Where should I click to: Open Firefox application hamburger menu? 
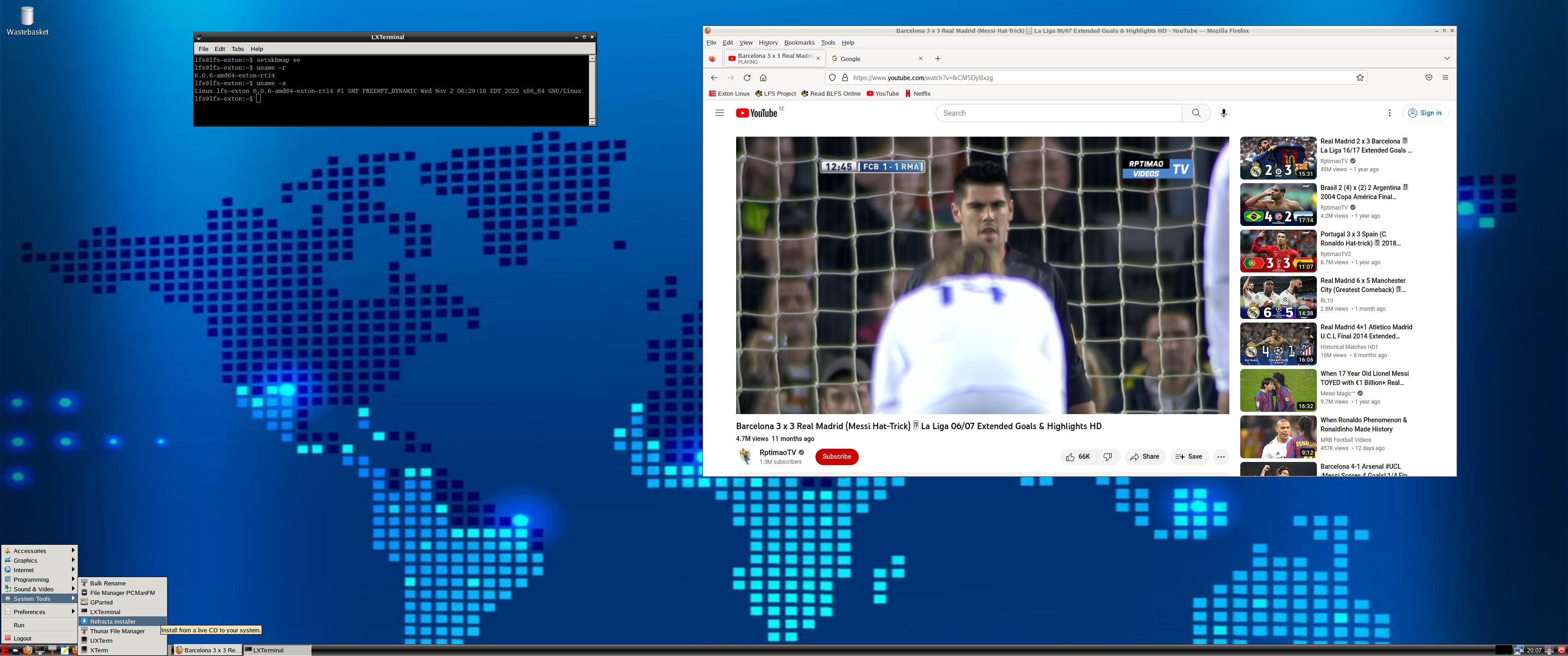click(x=1445, y=77)
